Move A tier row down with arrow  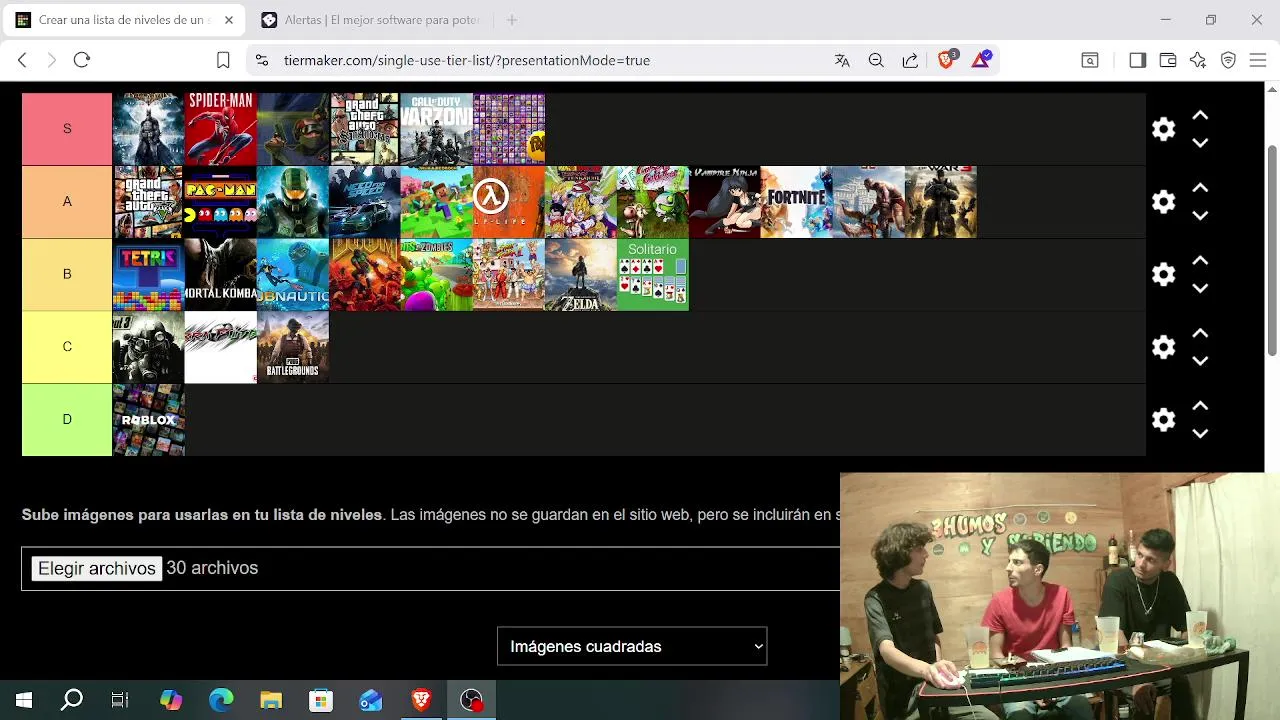tap(1200, 216)
